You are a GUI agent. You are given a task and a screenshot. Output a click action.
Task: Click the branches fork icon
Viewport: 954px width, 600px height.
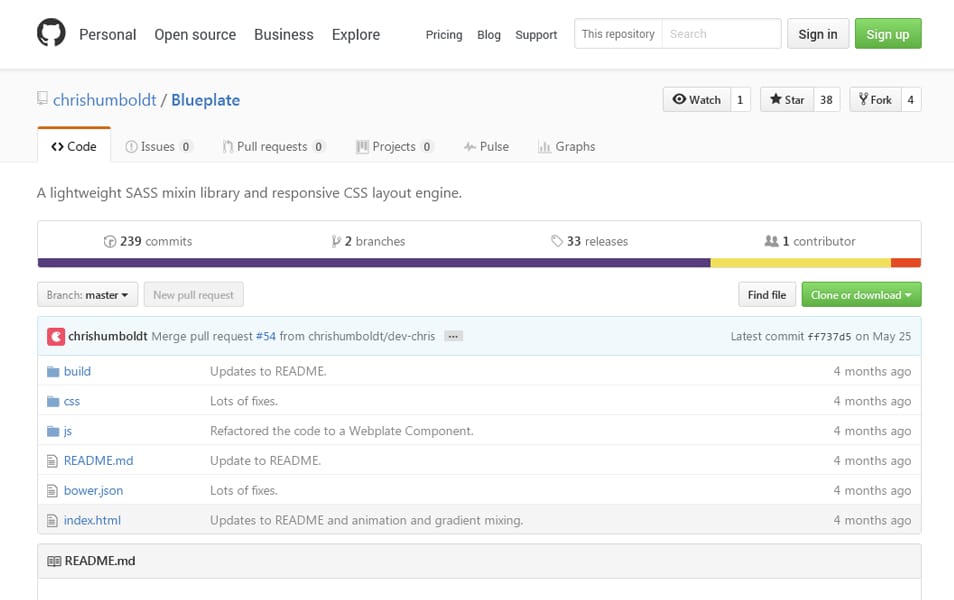pos(336,242)
